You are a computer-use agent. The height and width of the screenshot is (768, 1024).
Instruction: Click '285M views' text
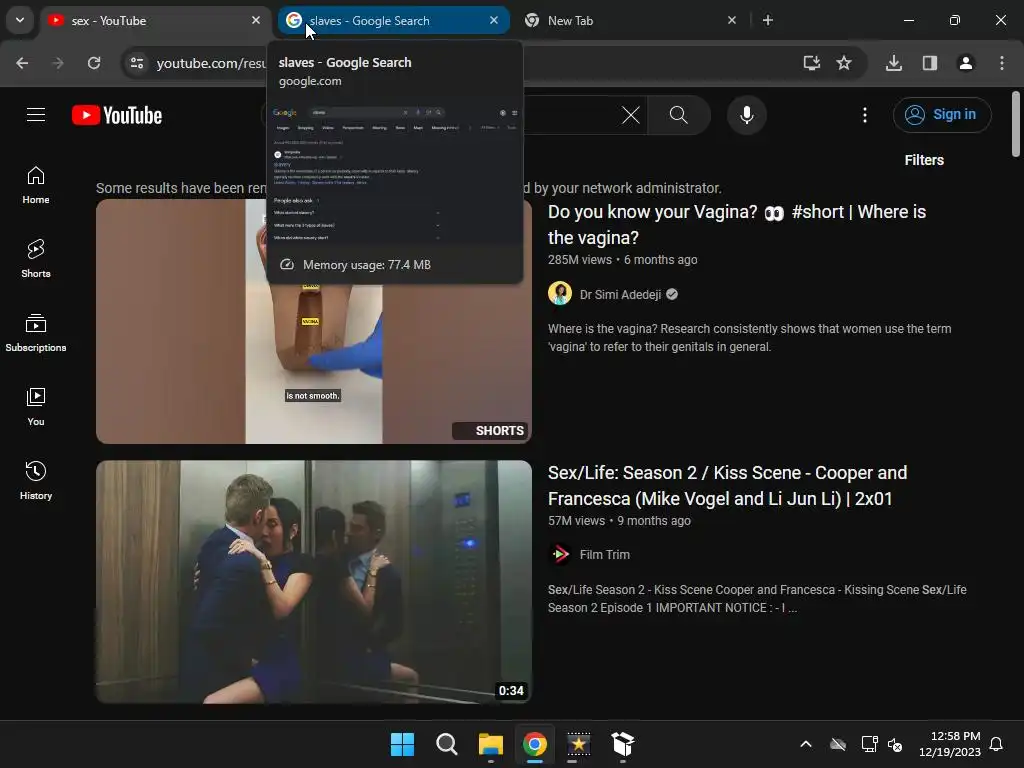click(x=579, y=259)
